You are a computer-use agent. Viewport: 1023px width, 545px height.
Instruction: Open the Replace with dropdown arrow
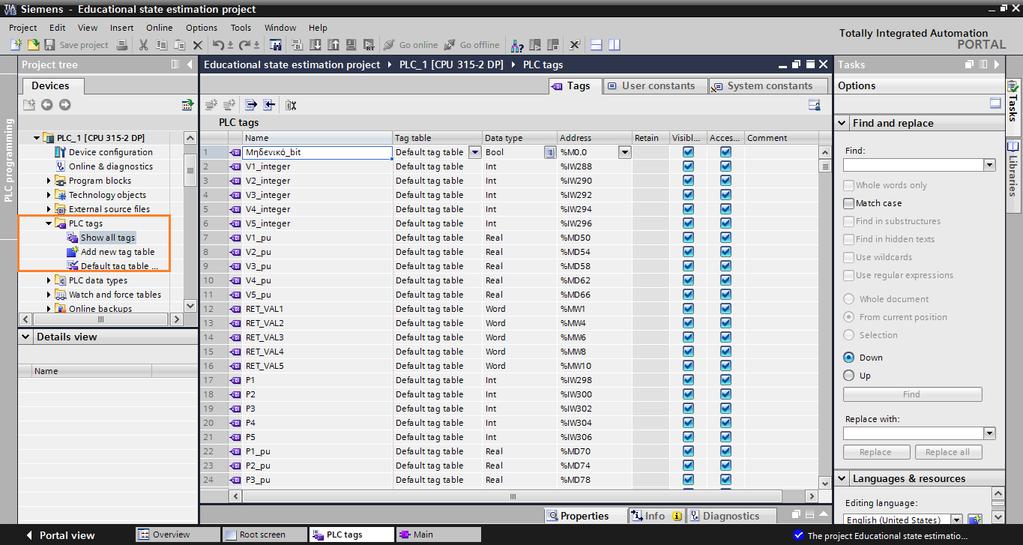[x=989, y=433]
